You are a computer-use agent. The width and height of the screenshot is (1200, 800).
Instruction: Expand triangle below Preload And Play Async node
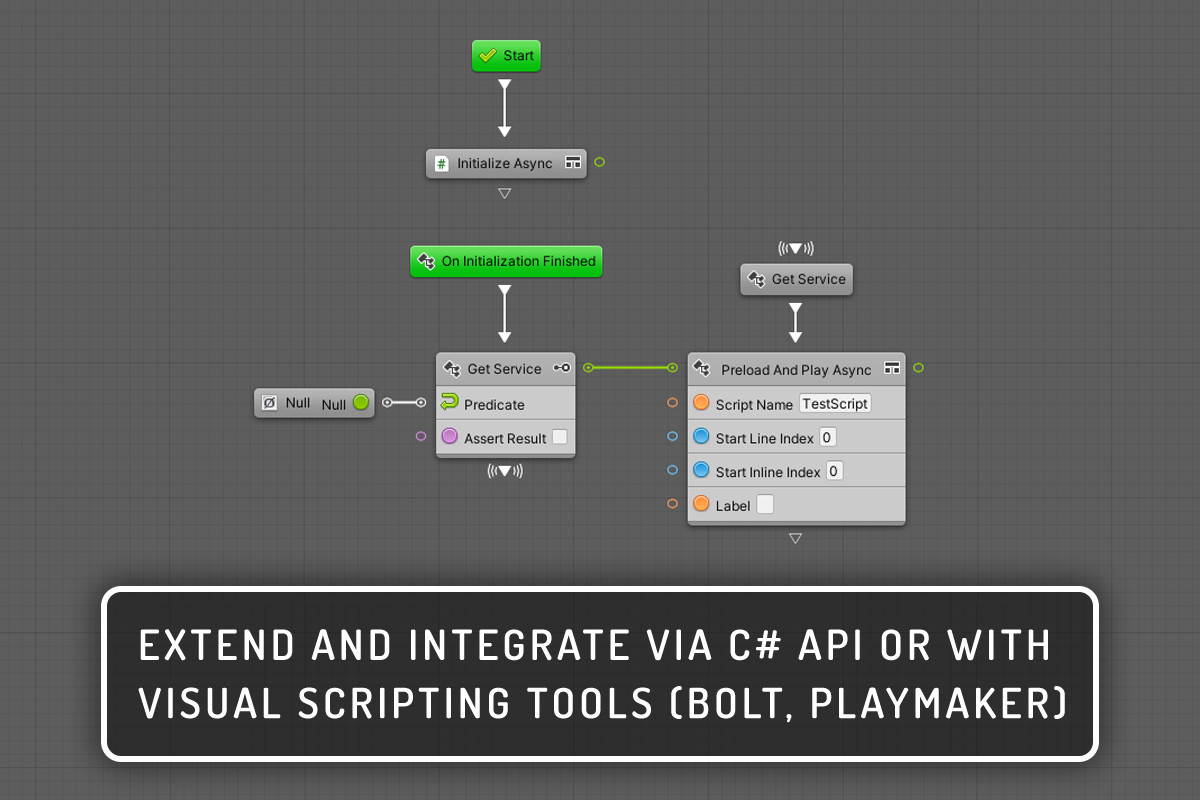[x=796, y=538]
